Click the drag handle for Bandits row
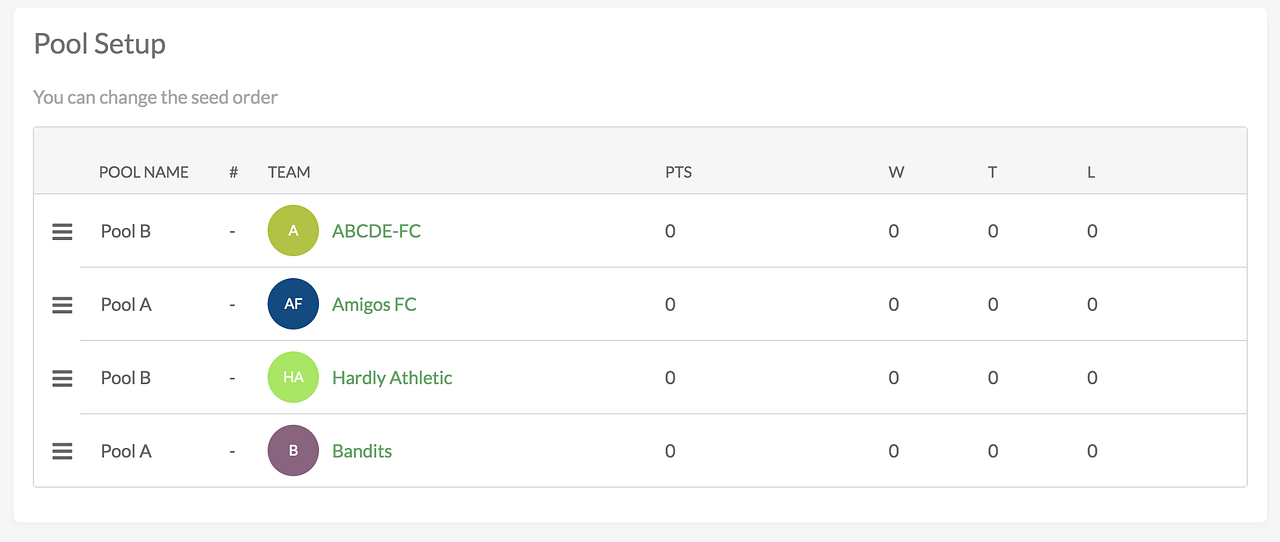Screen dimensions: 1280x542 tap(62, 451)
